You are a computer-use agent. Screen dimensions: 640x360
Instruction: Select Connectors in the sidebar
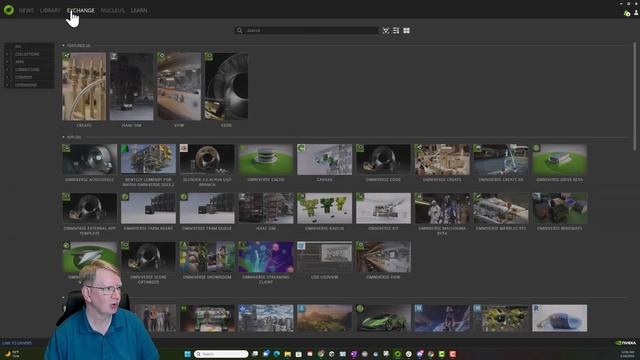(27, 70)
